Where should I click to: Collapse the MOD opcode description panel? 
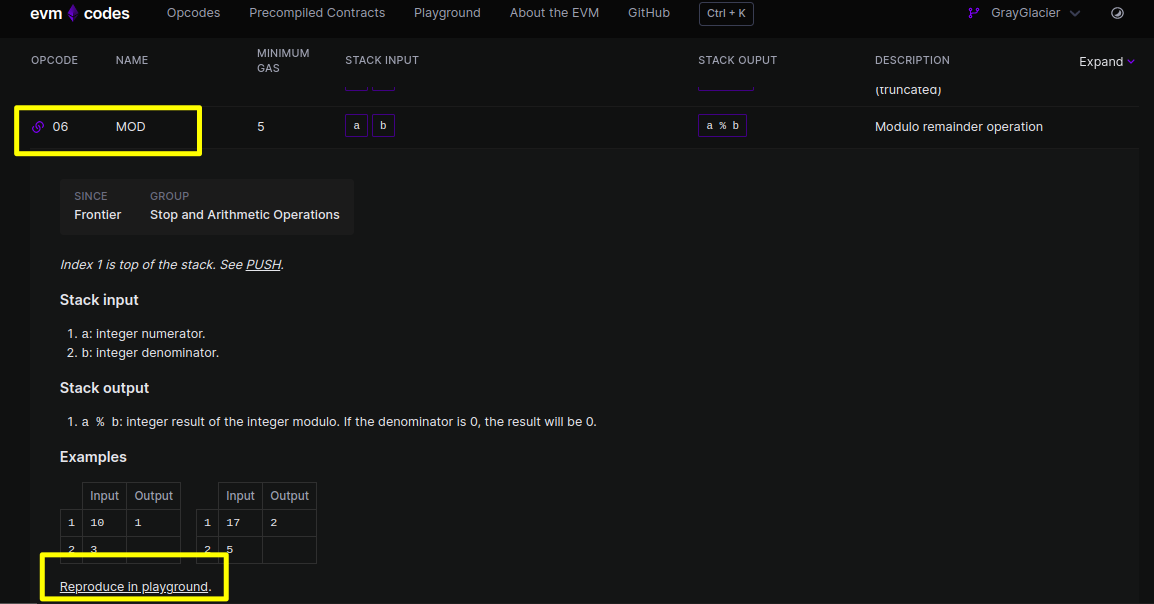(131, 126)
